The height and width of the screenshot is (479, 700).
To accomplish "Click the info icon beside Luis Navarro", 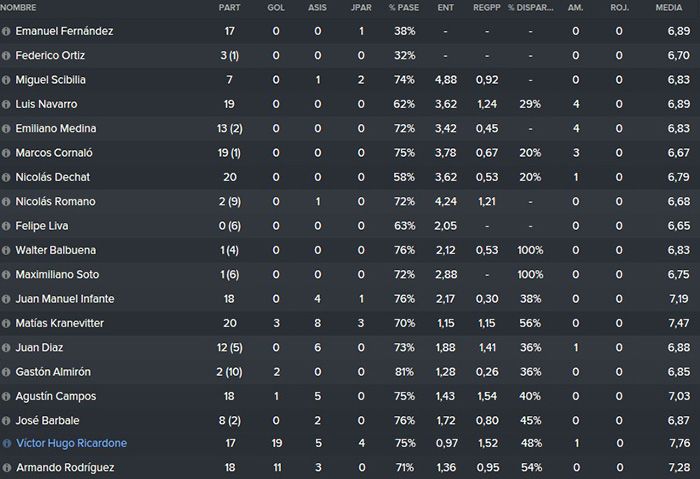I will 6,104.
